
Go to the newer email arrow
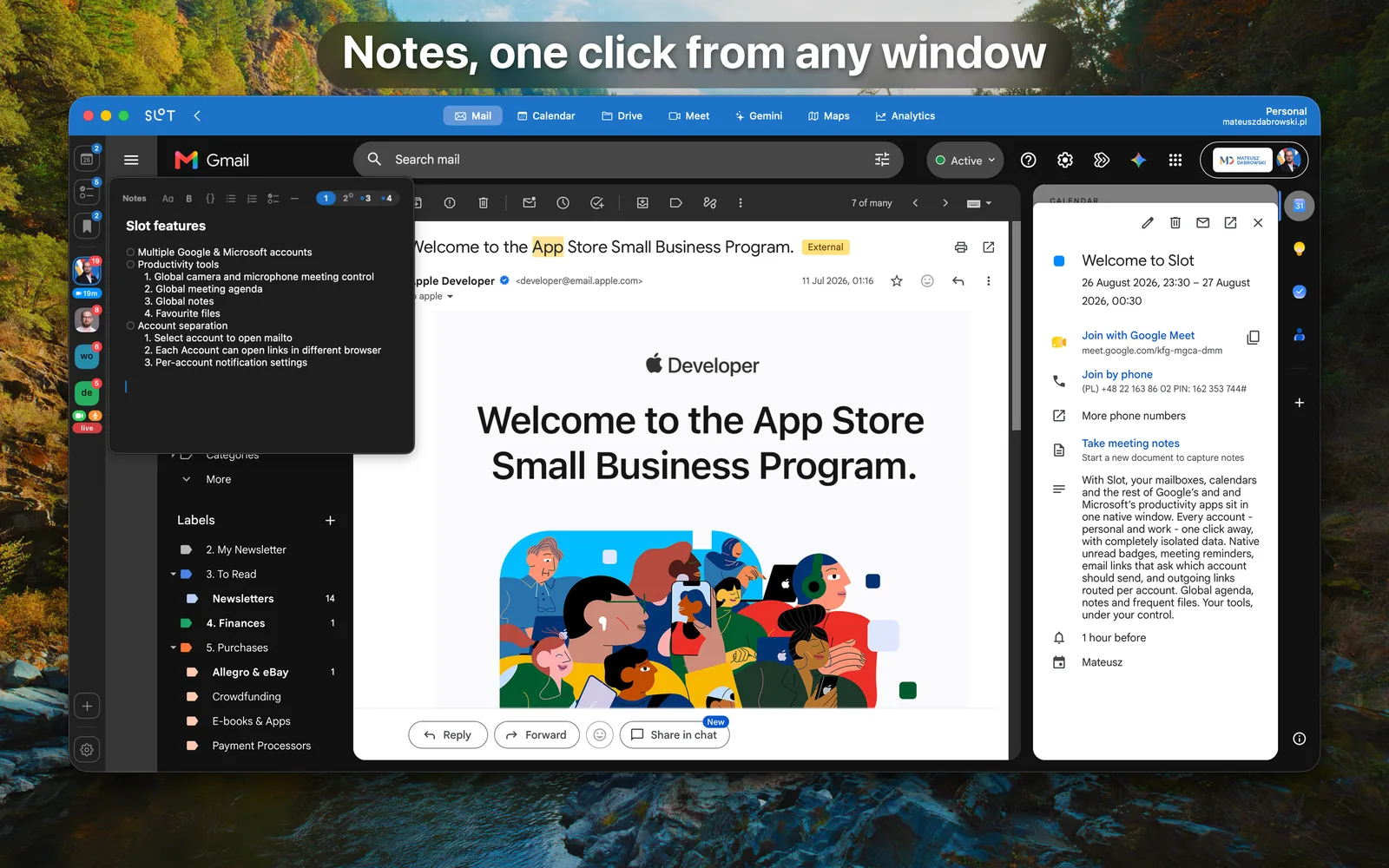[x=915, y=203]
